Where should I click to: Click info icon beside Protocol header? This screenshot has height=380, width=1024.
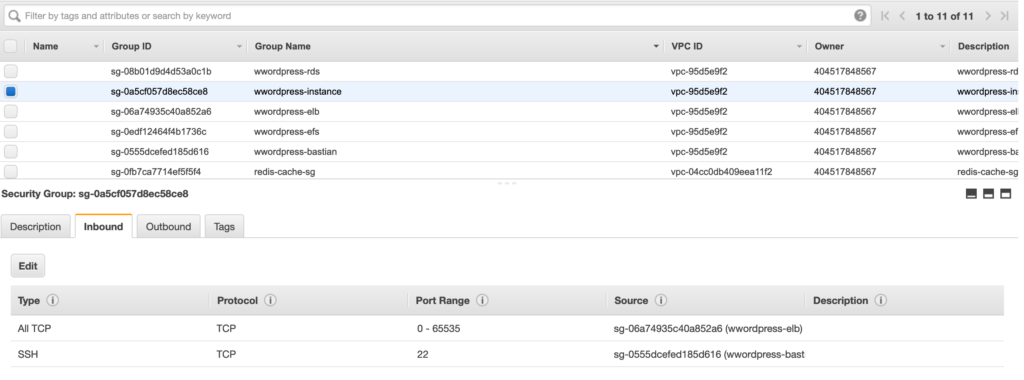pyautogui.click(x=270, y=300)
